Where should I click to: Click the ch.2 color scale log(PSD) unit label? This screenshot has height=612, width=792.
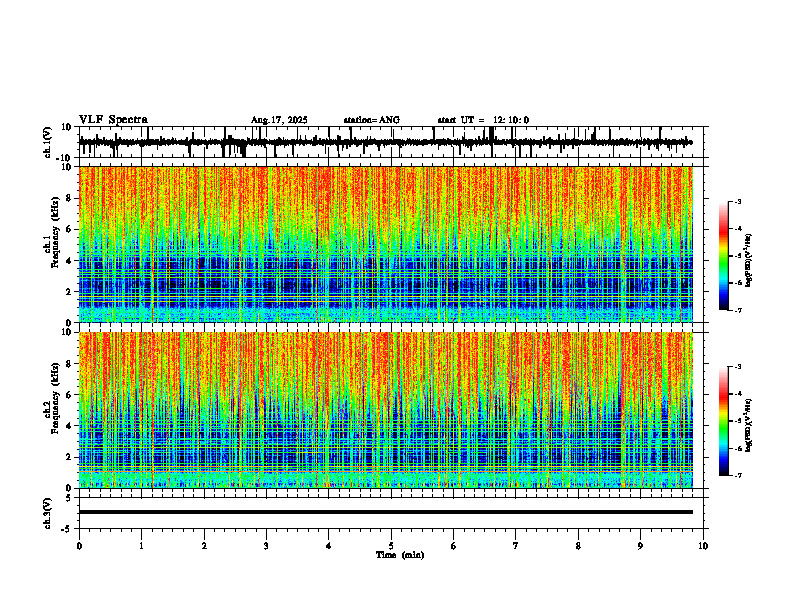pos(750,426)
